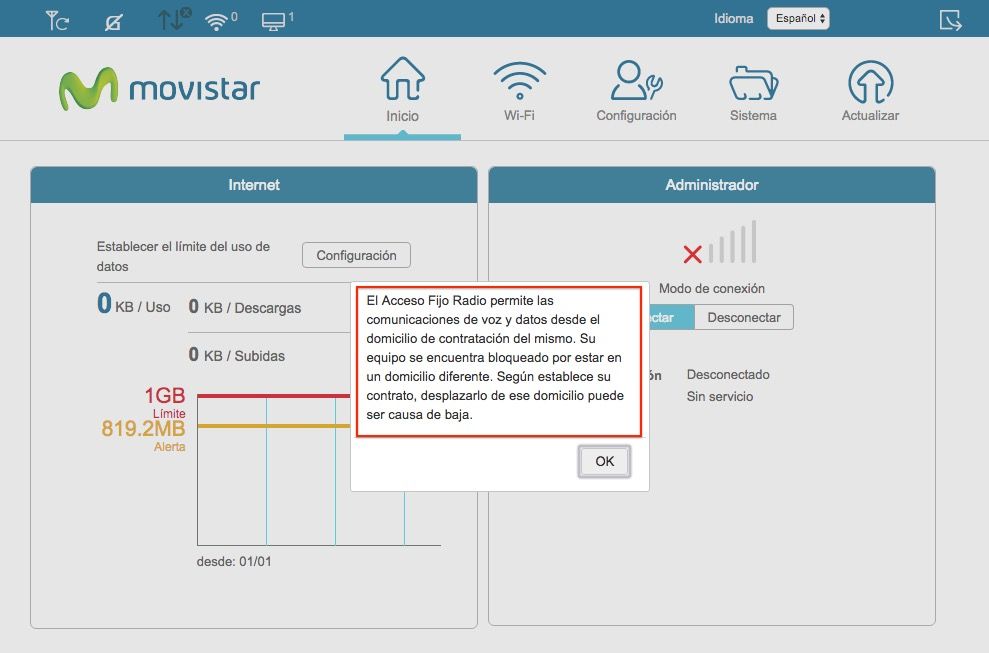Click the connected devices monitor icon
Viewport: 989px width, 653px height.
(274, 20)
